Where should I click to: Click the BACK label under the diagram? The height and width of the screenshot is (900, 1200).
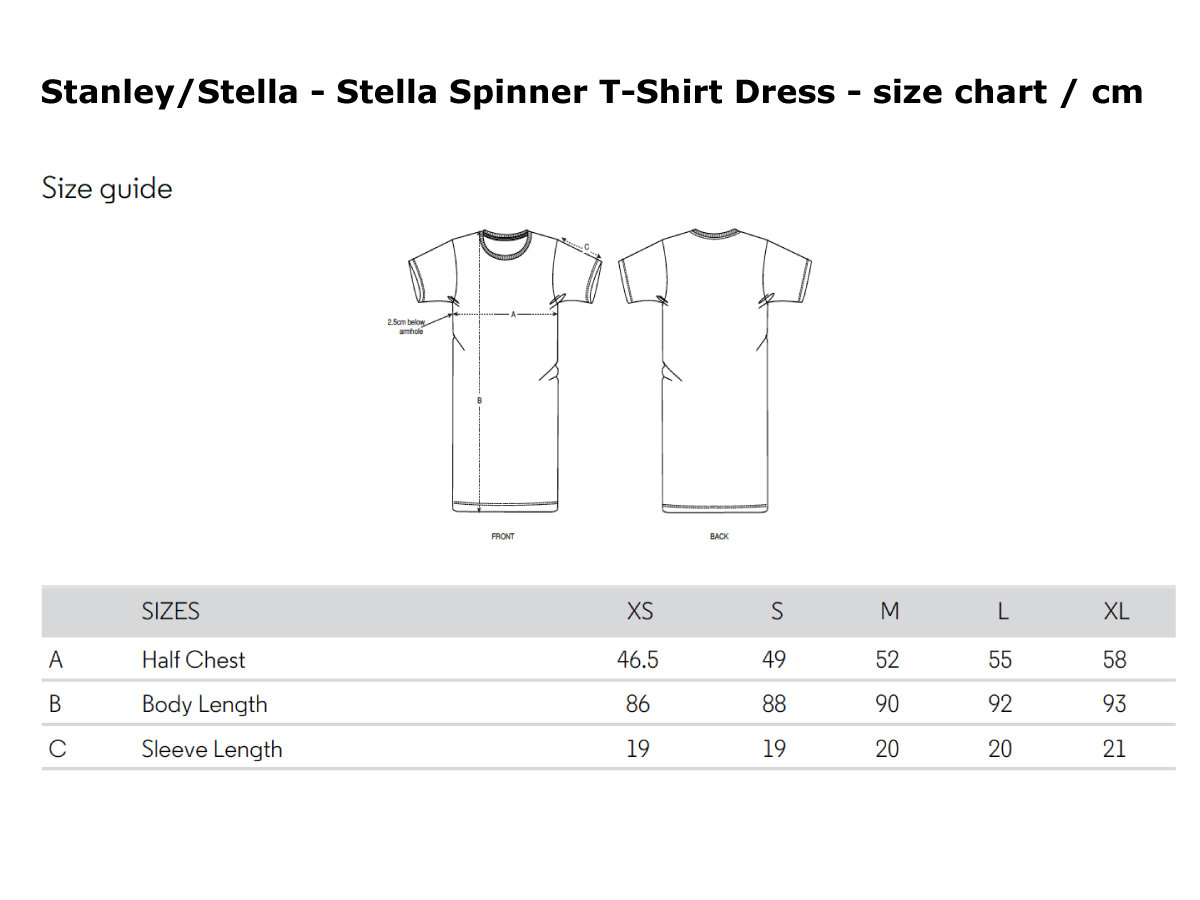(719, 537)
